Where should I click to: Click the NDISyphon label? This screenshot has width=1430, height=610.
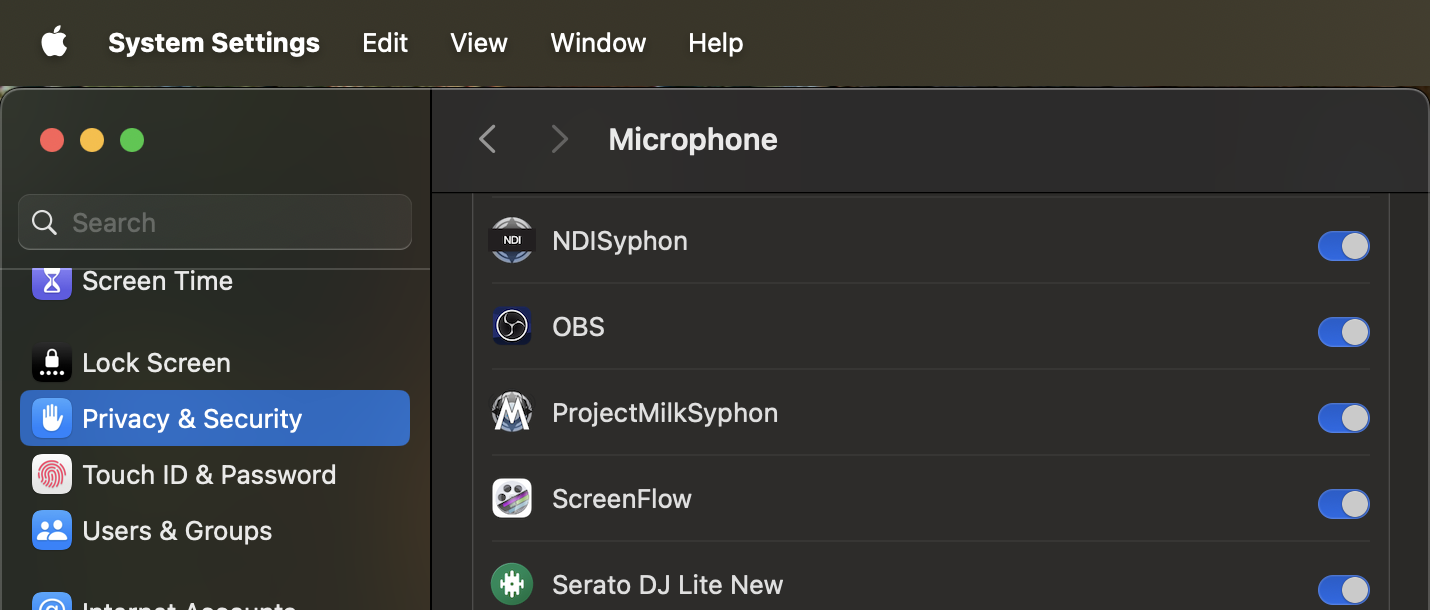[x=620, y=241]
